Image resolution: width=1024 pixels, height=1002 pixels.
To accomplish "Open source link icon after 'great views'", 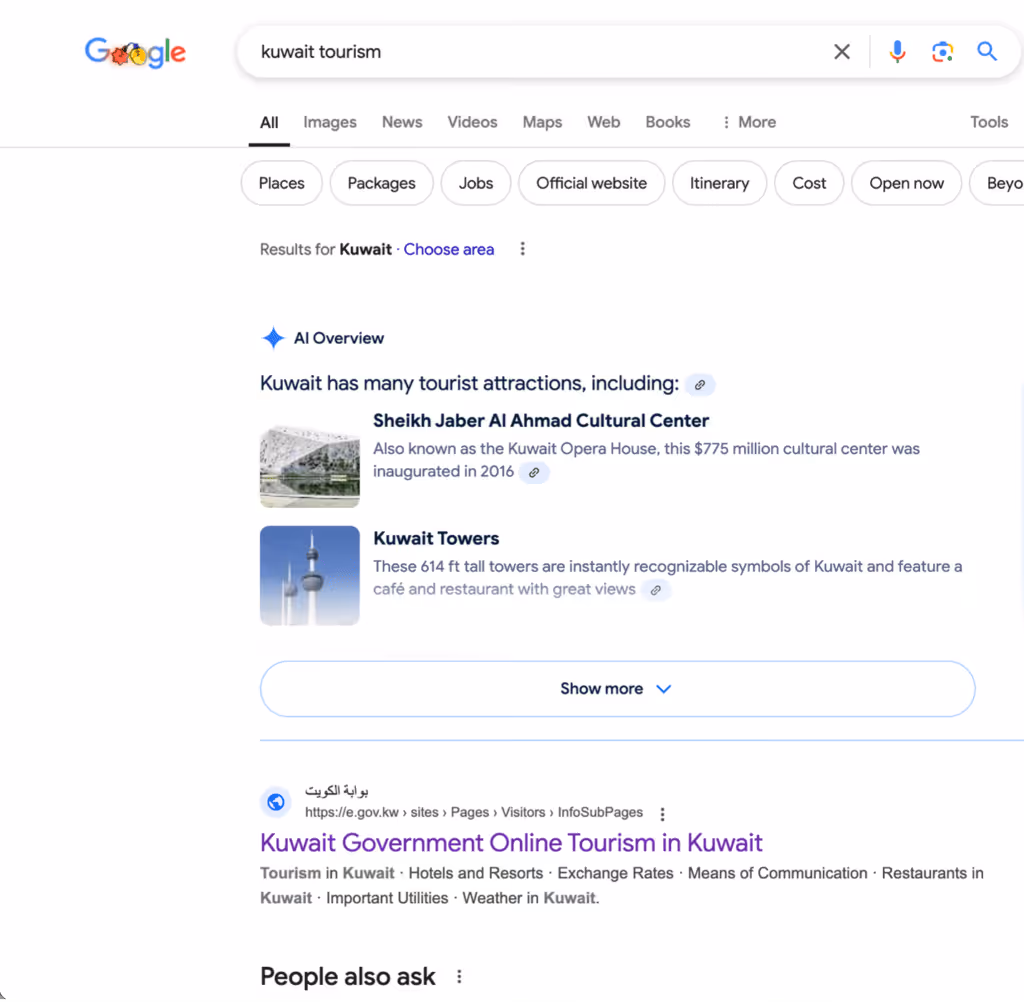I will (x=656, y=590).
